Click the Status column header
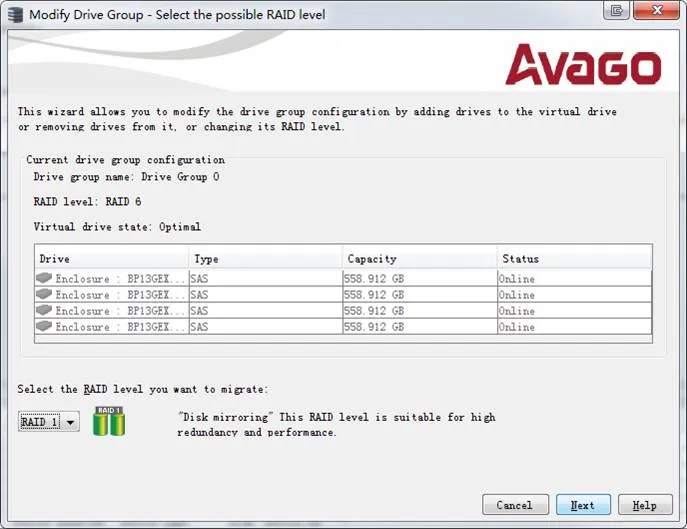Image resolution: width=687 pixels, height=529 pixels. [x=574, y=259]
